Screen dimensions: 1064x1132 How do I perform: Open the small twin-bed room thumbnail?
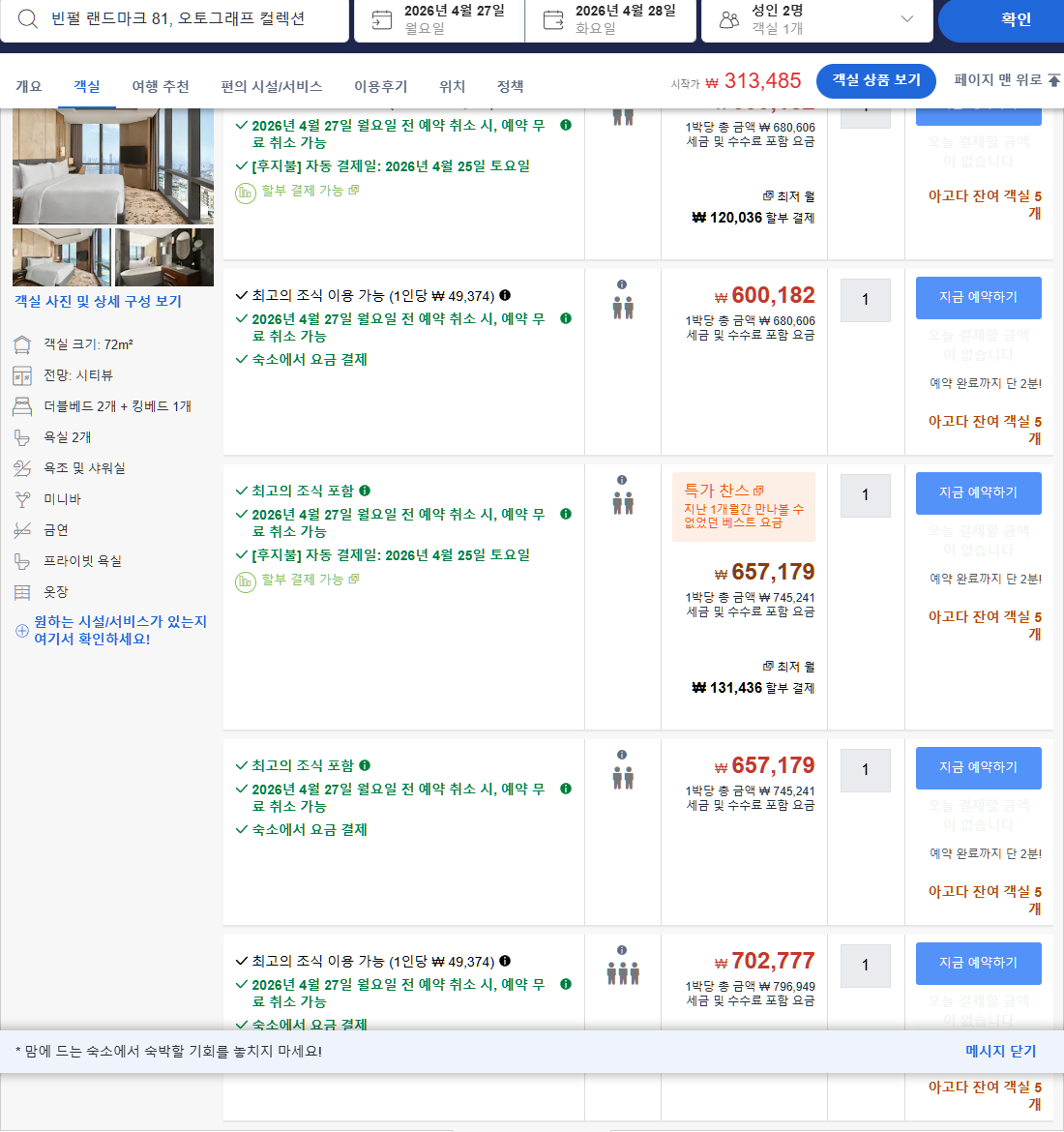(62, 257)
